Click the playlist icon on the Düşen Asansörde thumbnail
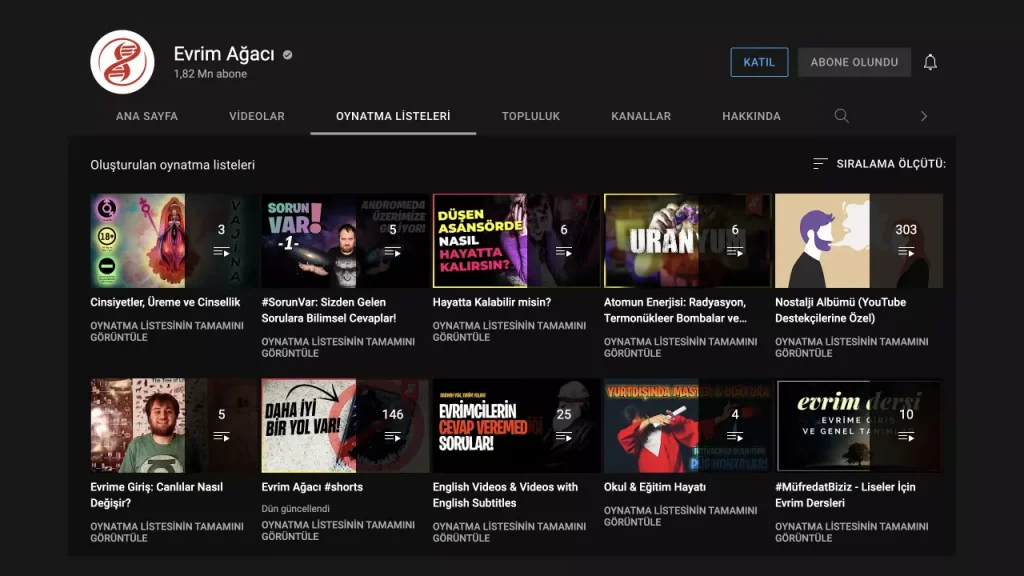The image size is (1024, 576). pos(564,251)
